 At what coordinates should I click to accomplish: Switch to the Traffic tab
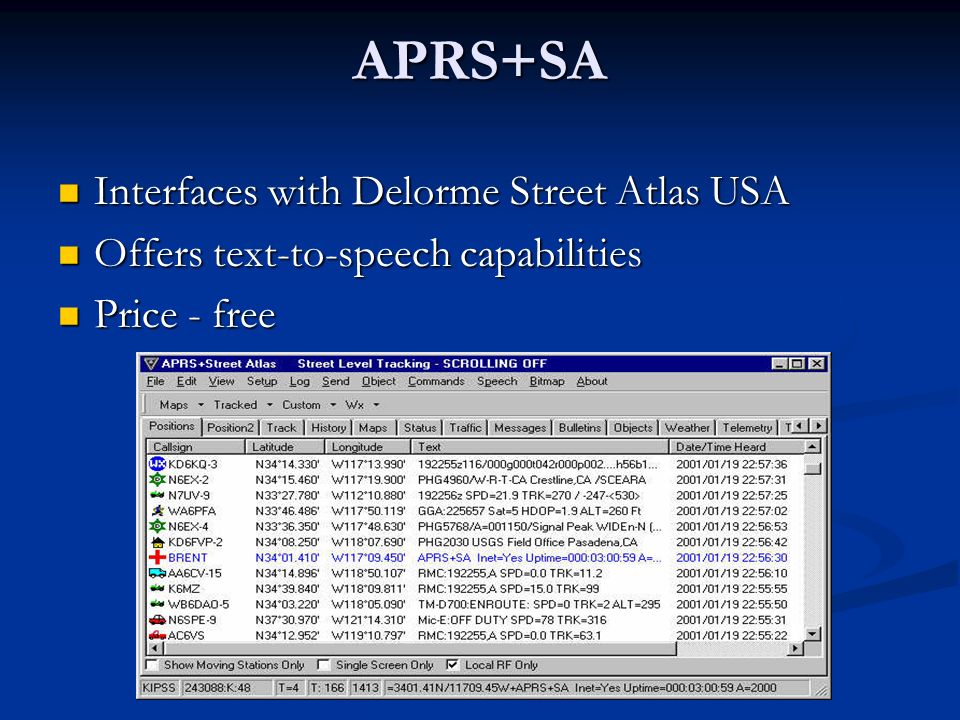coord(465,428)
